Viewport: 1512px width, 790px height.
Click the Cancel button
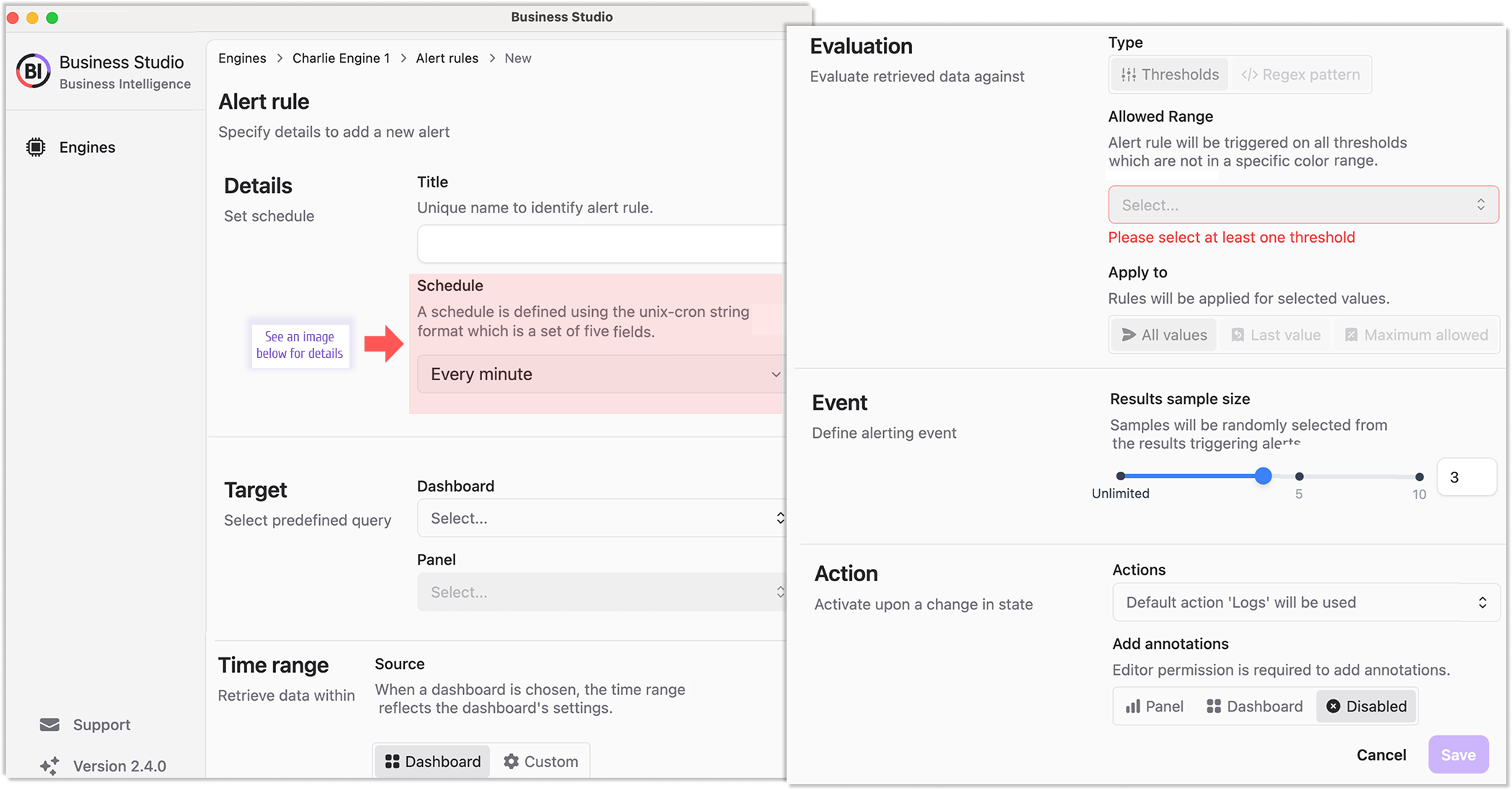1381,755
